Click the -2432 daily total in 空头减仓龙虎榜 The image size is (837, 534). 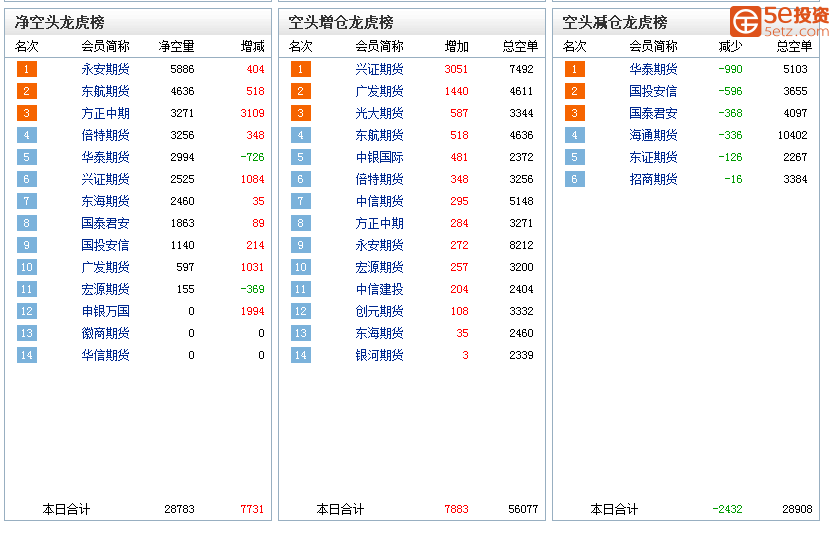click(x=728, y=509)
